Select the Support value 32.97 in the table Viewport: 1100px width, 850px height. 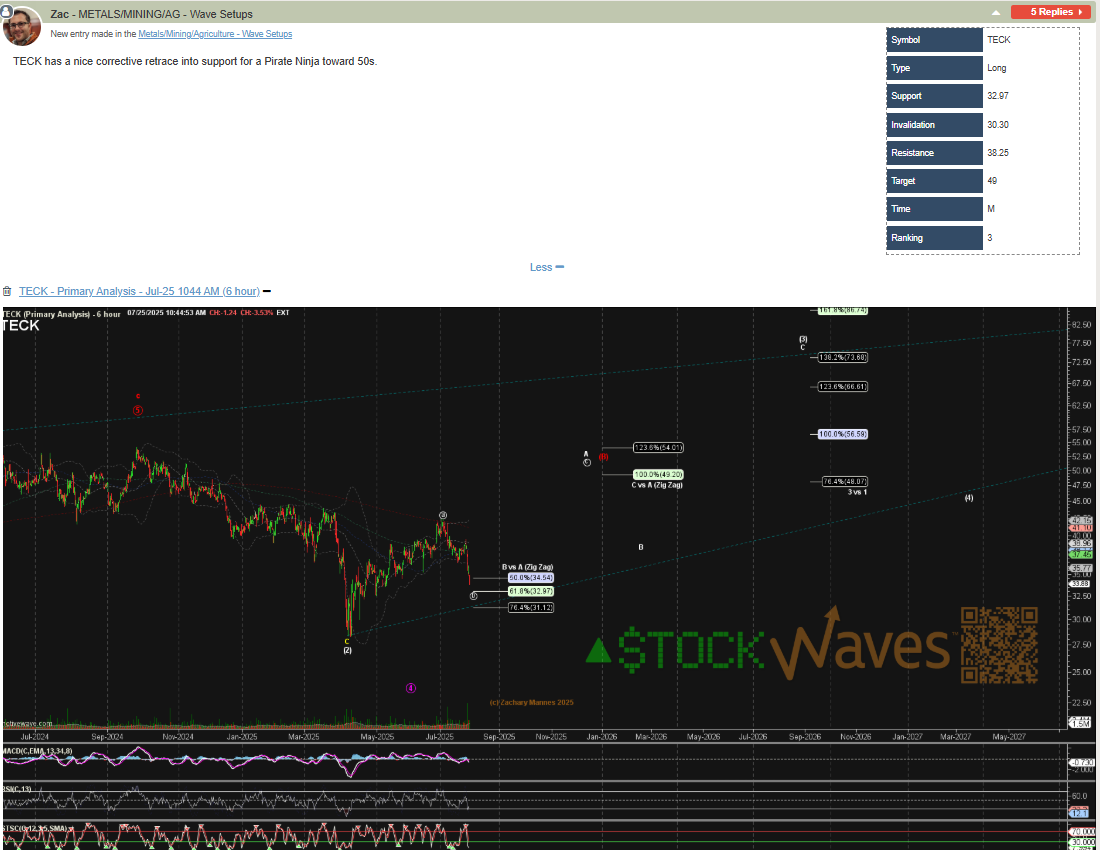(998, 96)
